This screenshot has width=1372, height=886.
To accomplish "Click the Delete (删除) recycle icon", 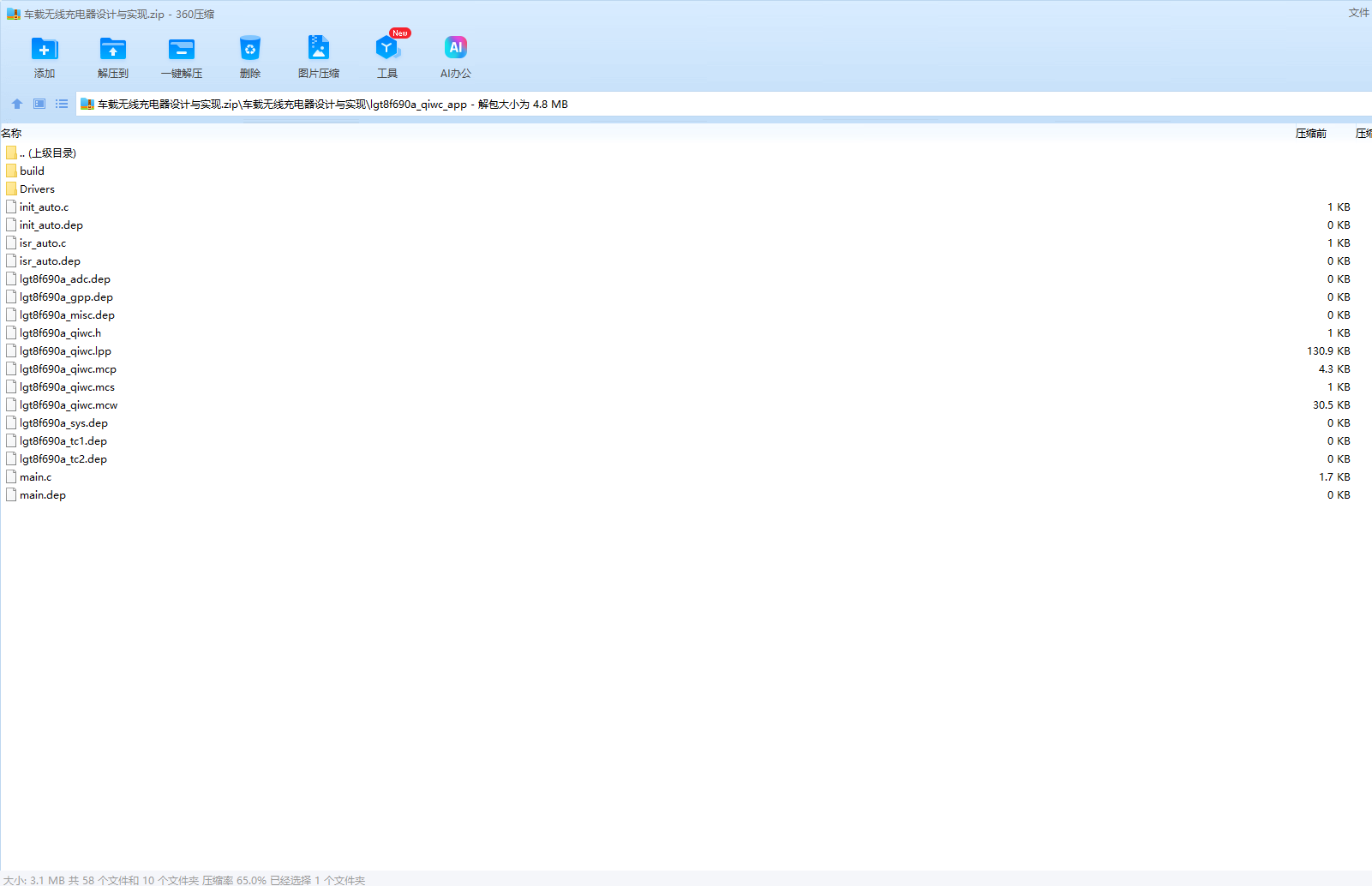I will [x=250, y=50].
